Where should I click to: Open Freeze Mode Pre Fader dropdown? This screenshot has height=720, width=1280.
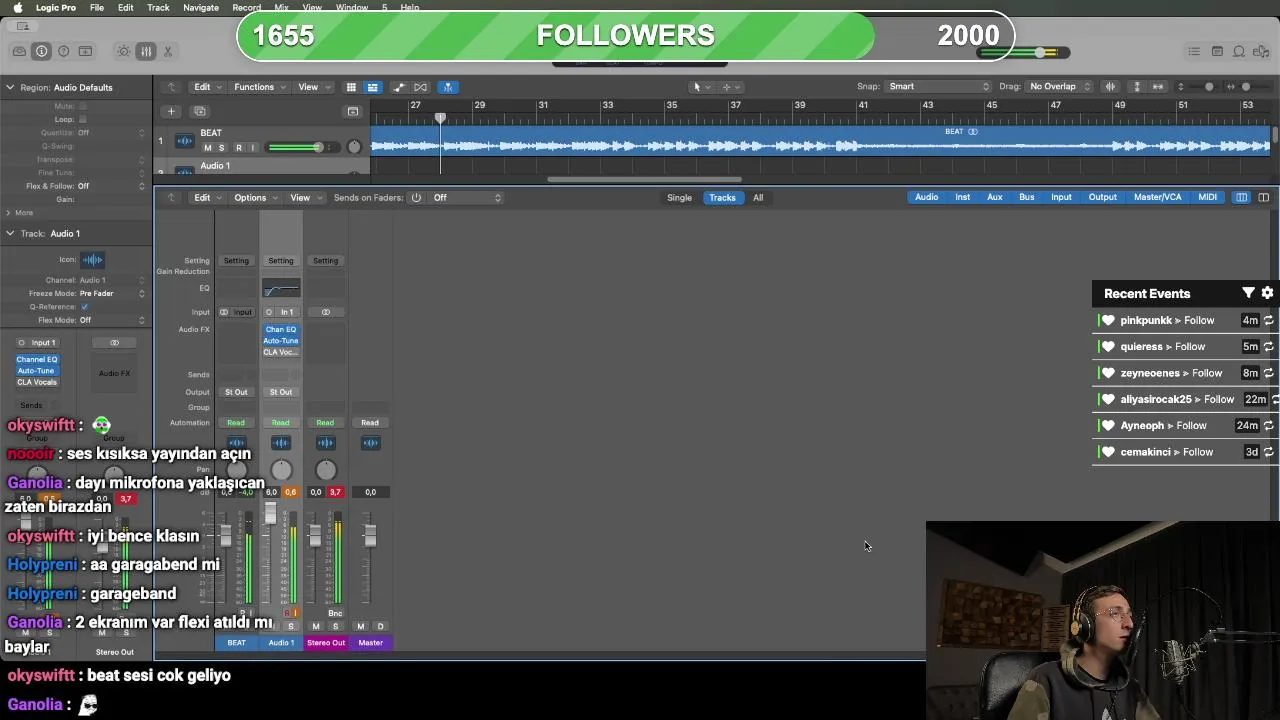click(x=112, y=294)
